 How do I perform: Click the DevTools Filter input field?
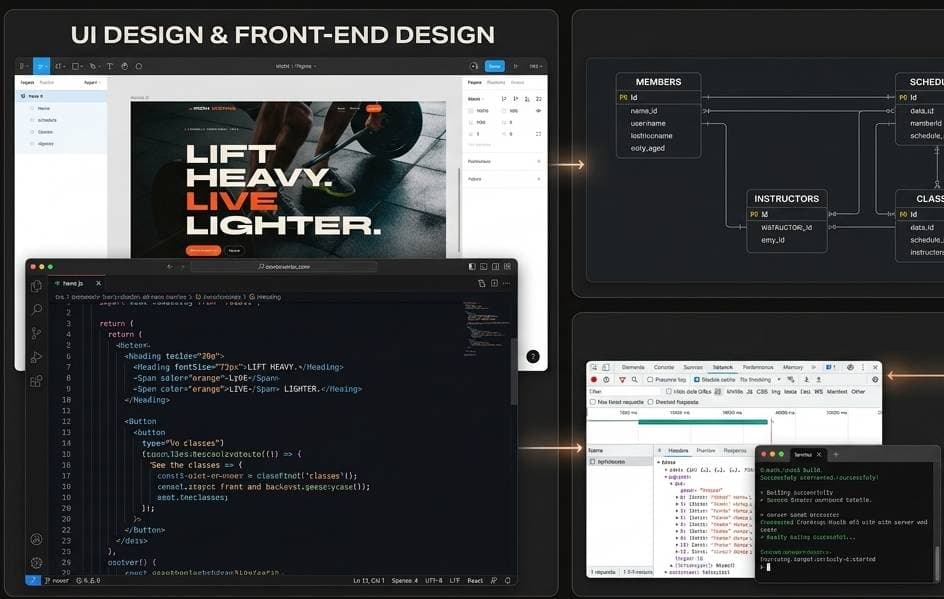pos(625,391)
